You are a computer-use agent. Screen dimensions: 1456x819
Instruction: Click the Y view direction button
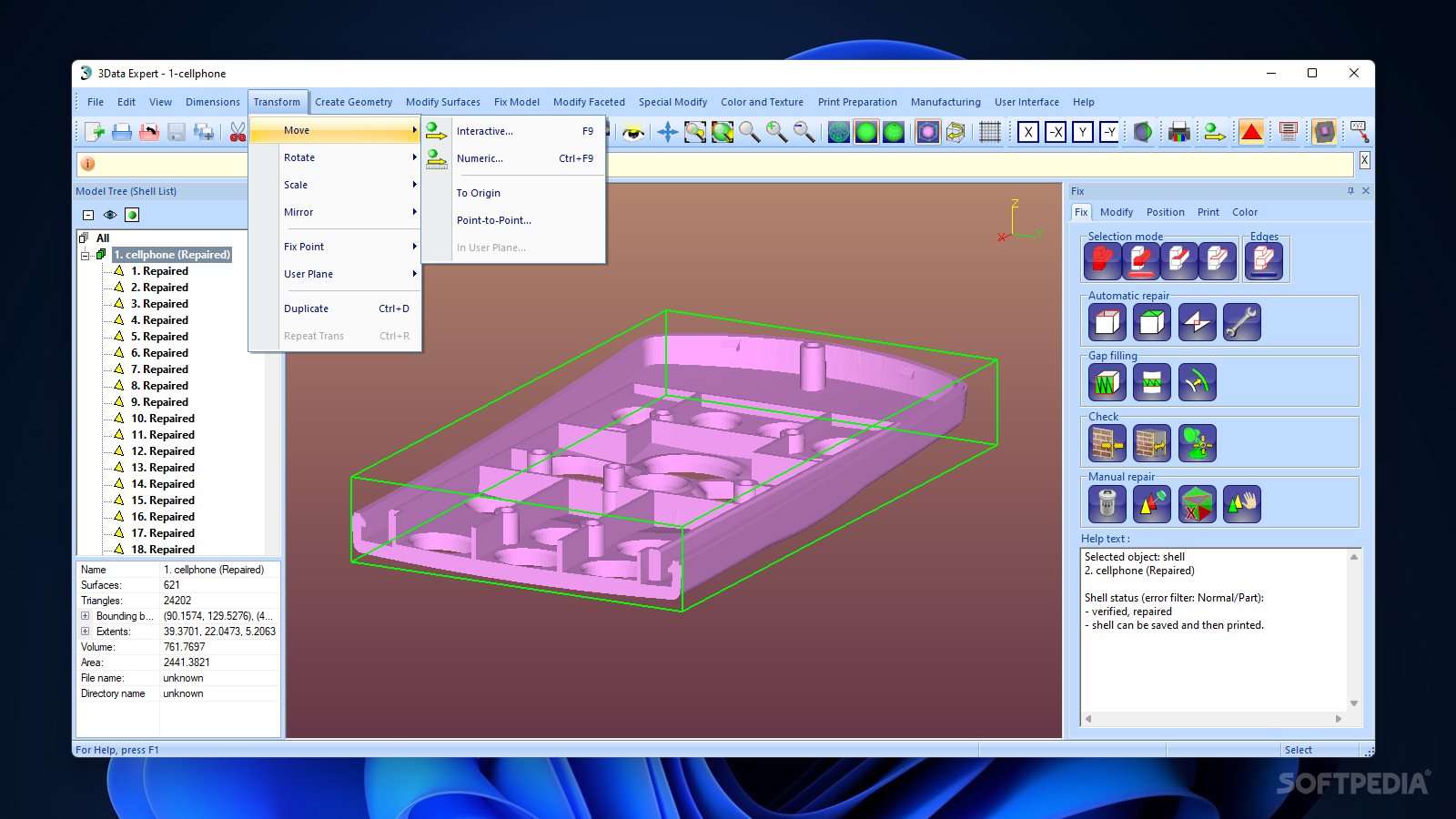pos(1083,132)
